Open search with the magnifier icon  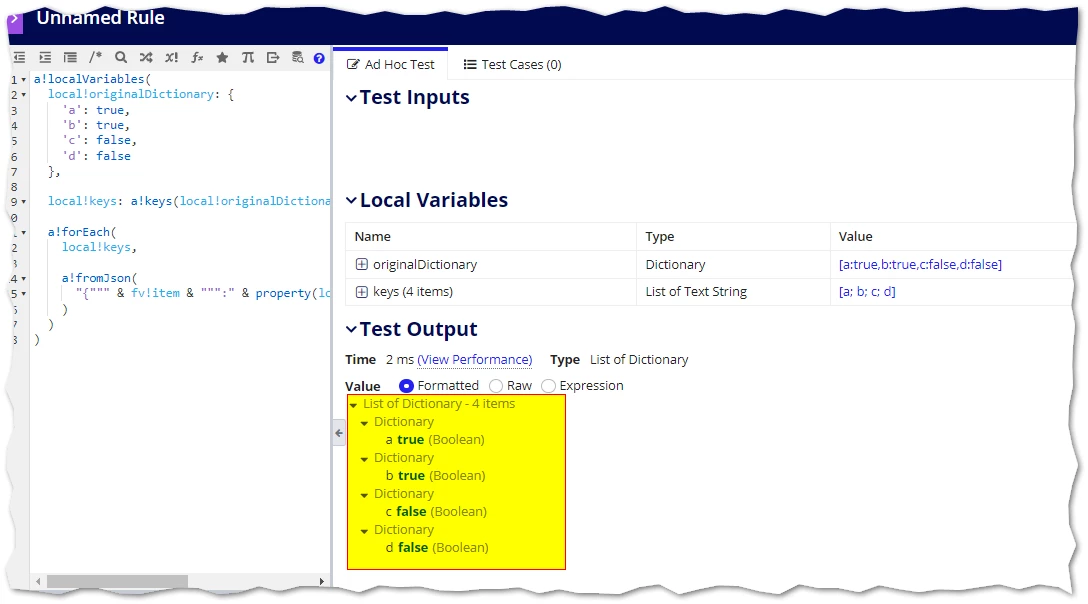coord(121,58)
